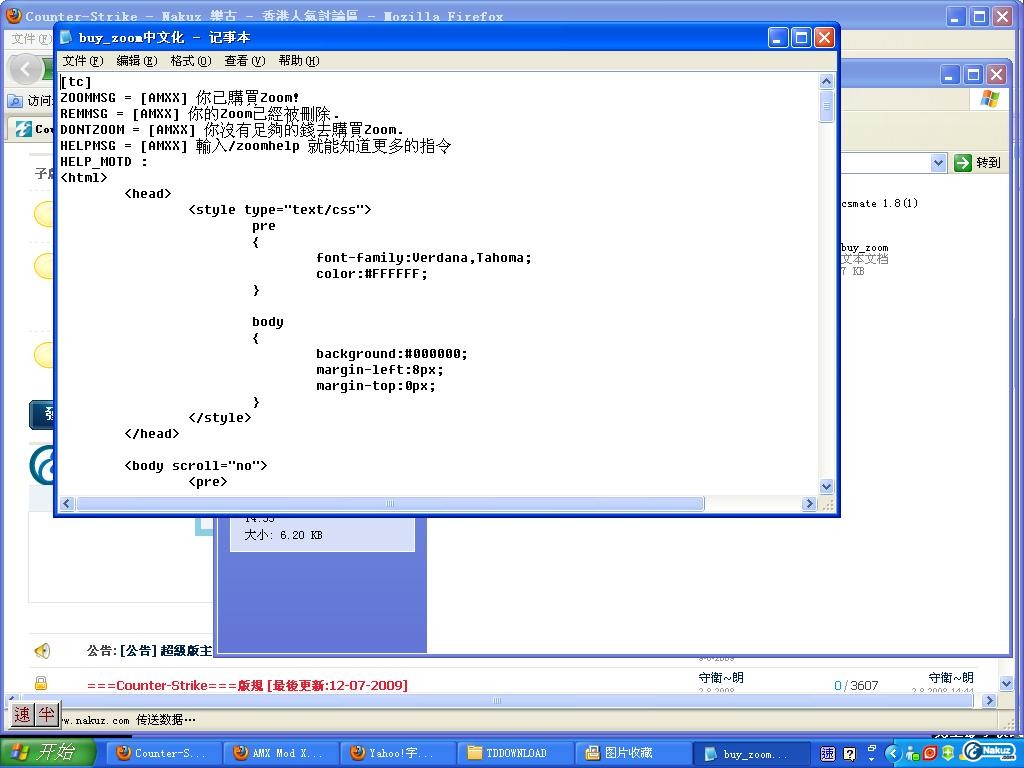This screenshot has width=1024, height=768.
Task: Switch to the Counter-S... Firefox taskbar button
Action: pos(162,754)
